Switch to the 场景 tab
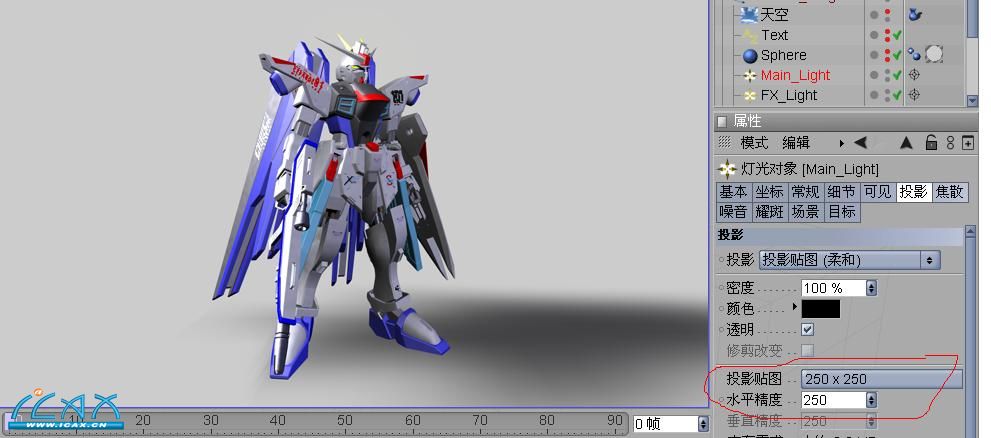Screen dimensions: 991x438 805,212
